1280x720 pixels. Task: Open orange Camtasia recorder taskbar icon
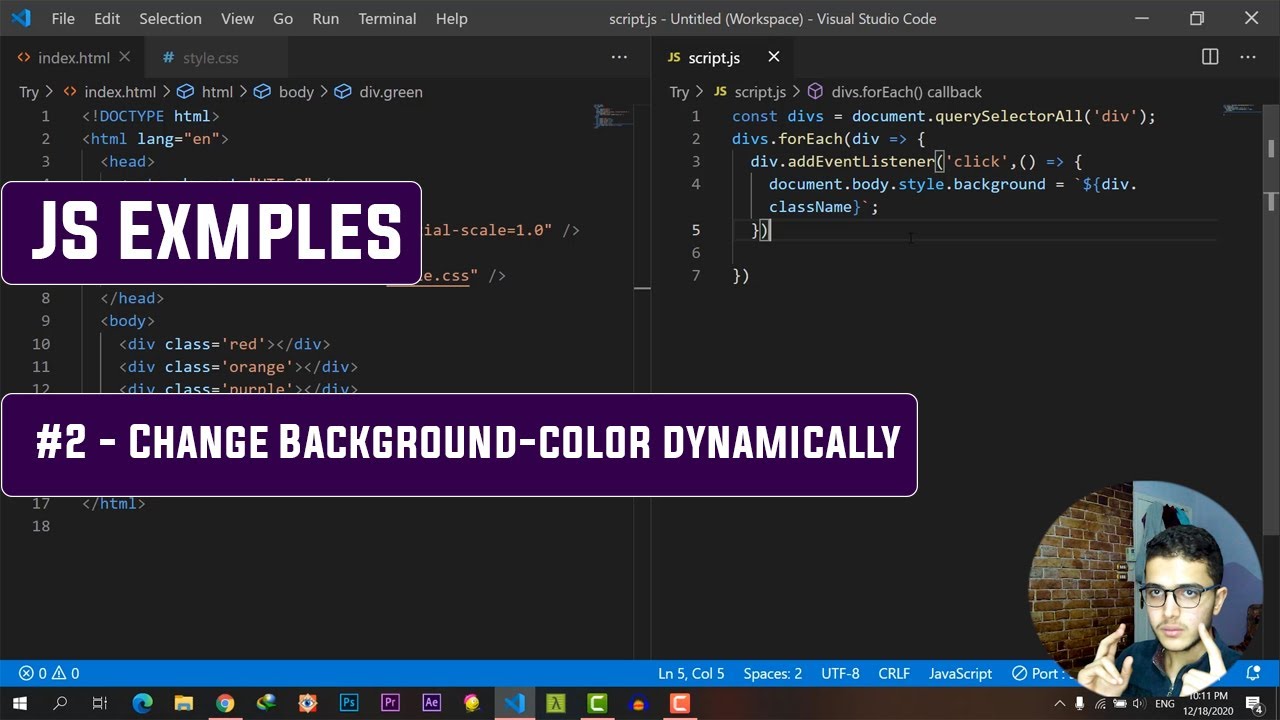[680, 703]
